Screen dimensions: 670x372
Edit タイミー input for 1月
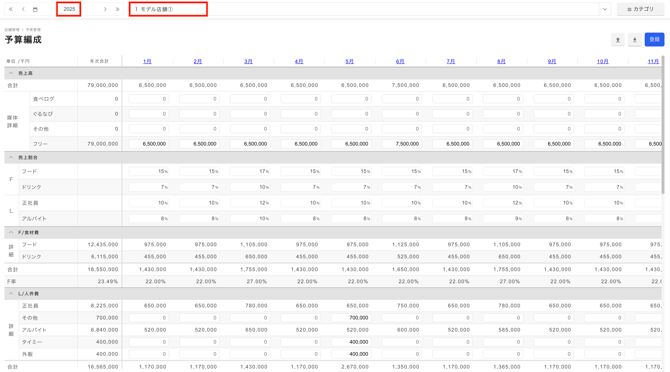[148, 342]
